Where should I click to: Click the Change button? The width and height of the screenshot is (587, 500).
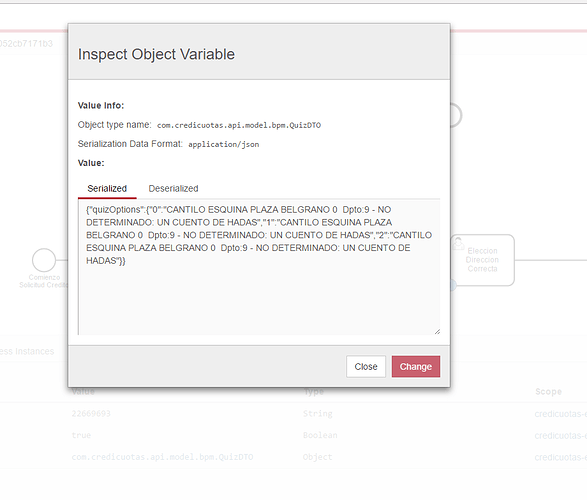click(416, 366)
